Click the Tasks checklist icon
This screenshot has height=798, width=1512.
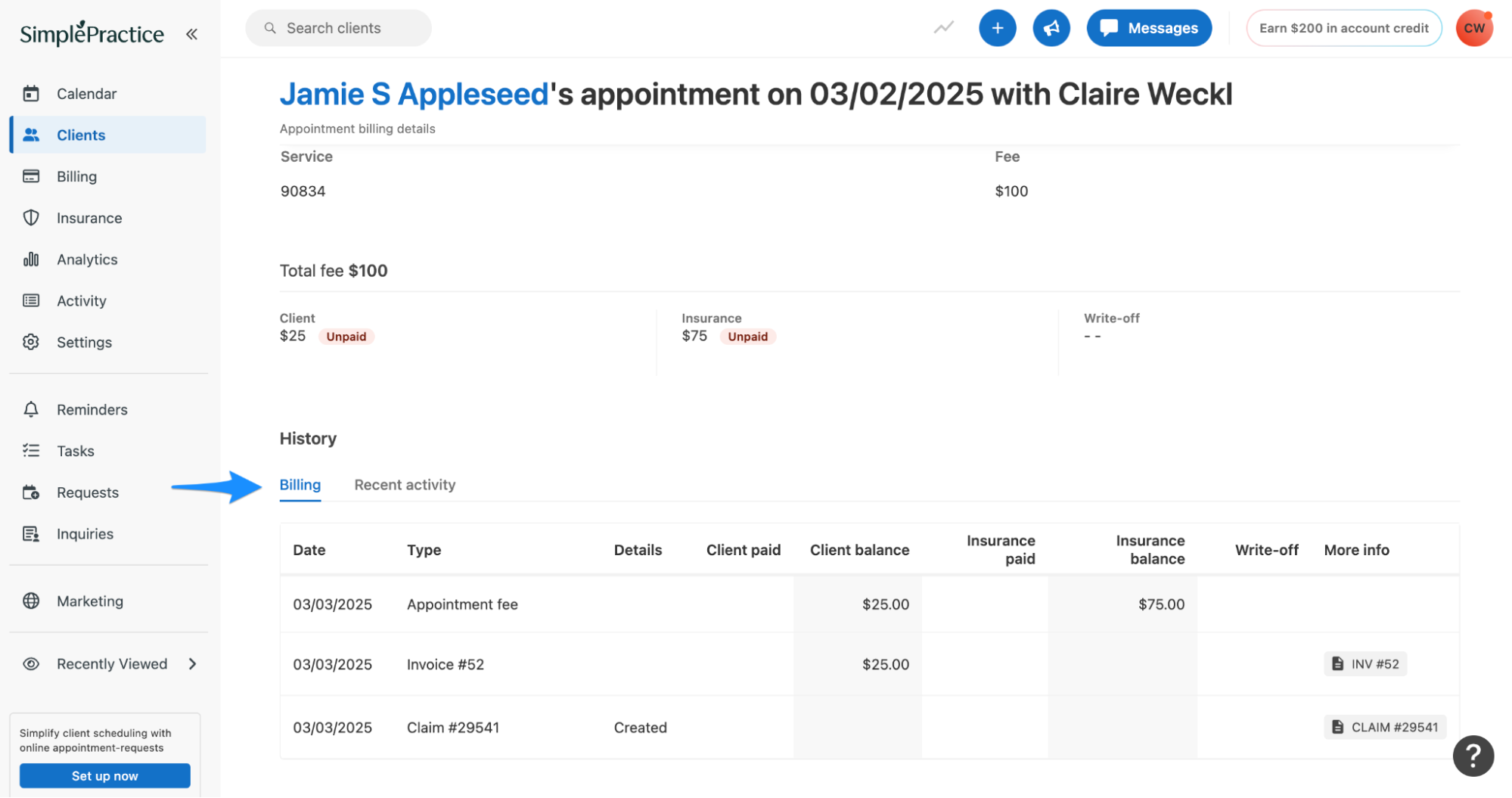pos(31,451)
